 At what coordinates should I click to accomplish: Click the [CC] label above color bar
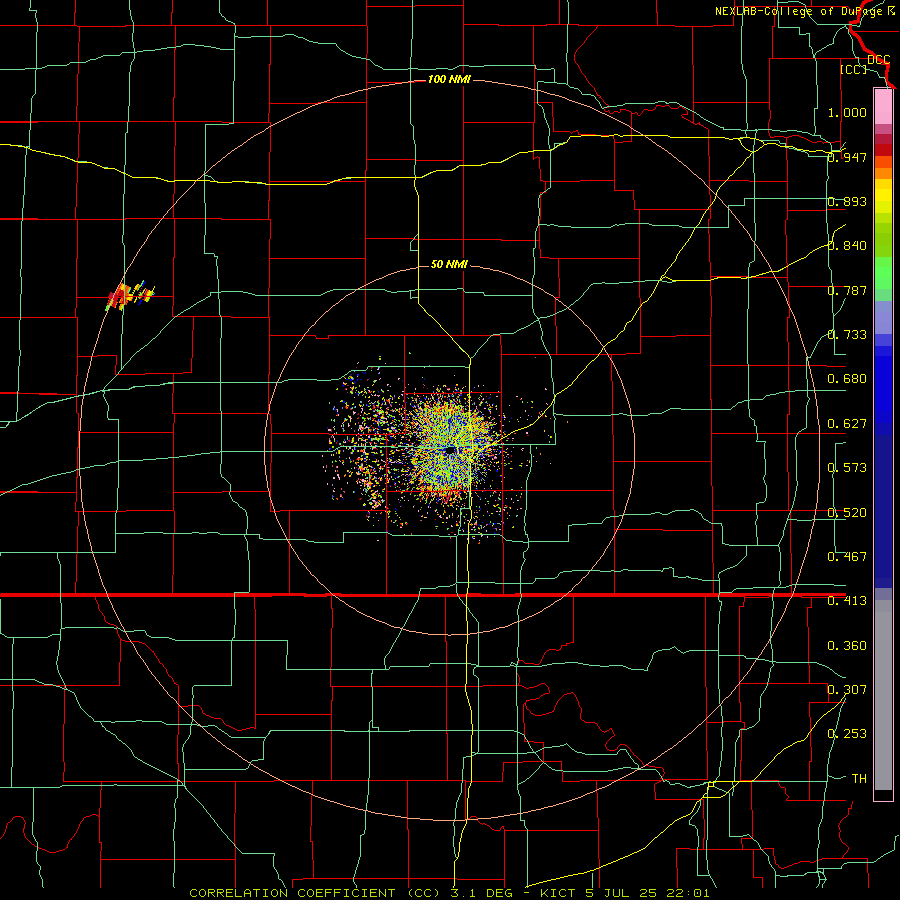(853, 69)
